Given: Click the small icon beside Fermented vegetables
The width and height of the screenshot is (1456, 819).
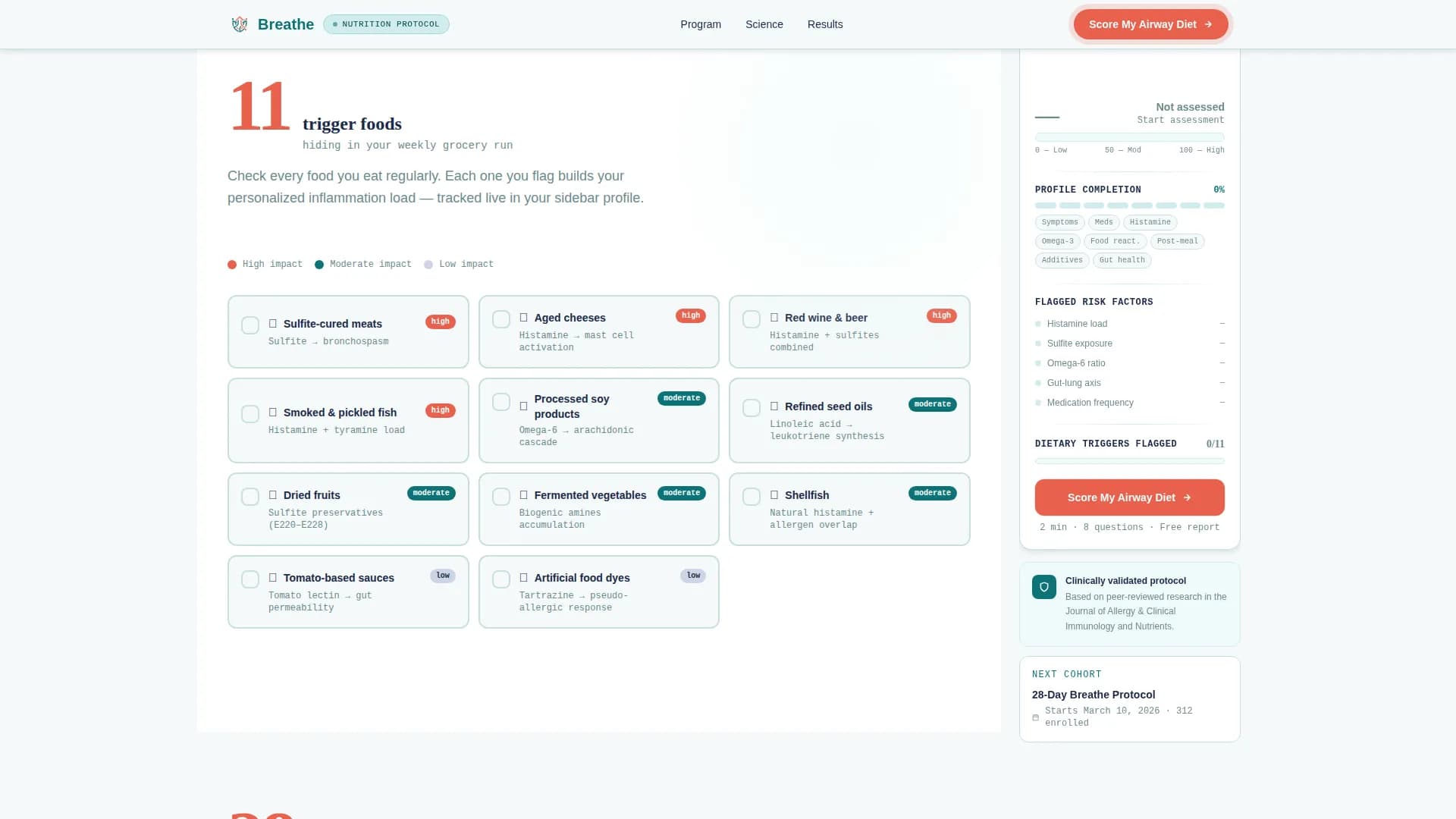Looking at the screenshot, I should (523, 495).
